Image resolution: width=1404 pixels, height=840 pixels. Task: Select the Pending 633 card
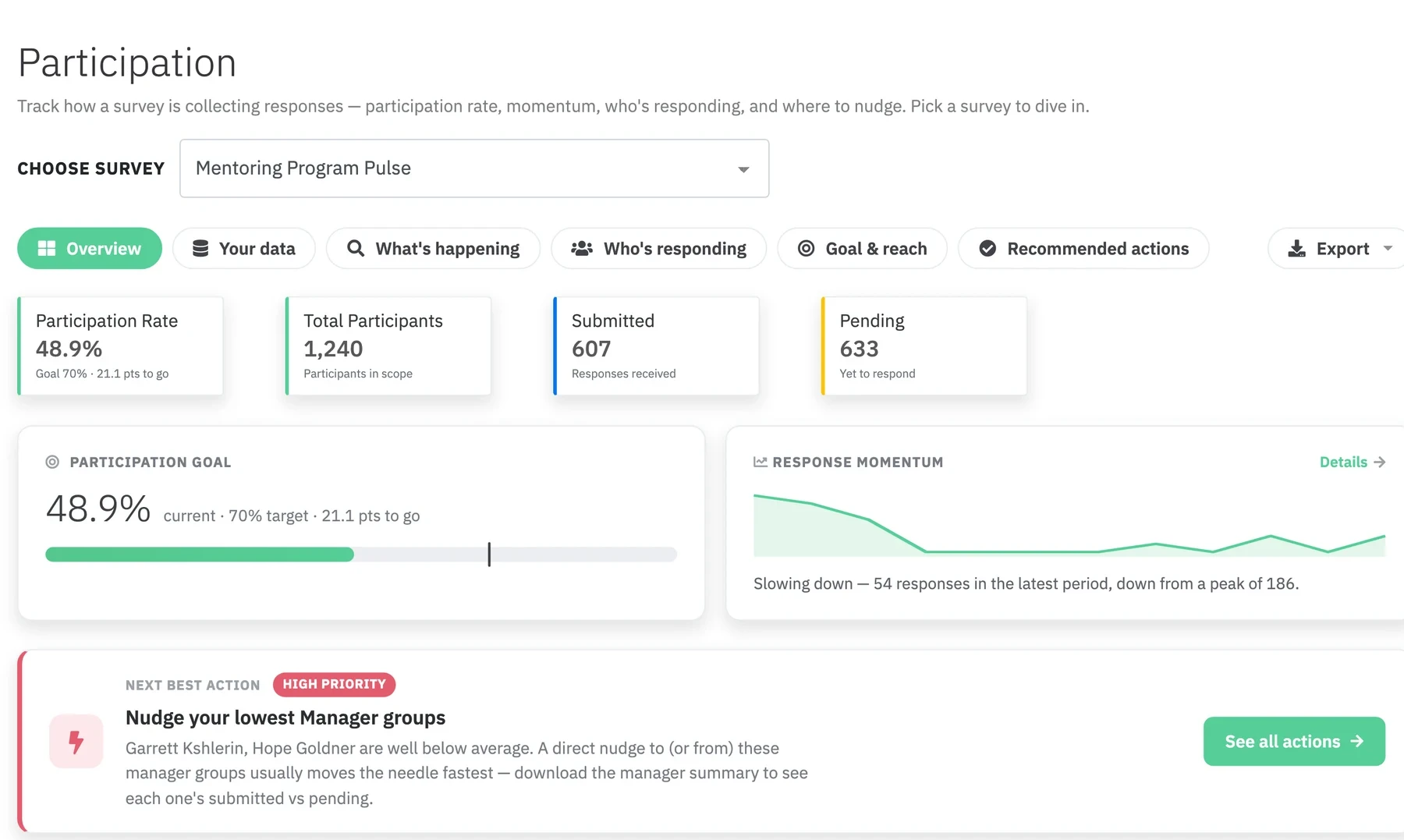(x=924, y=346)
